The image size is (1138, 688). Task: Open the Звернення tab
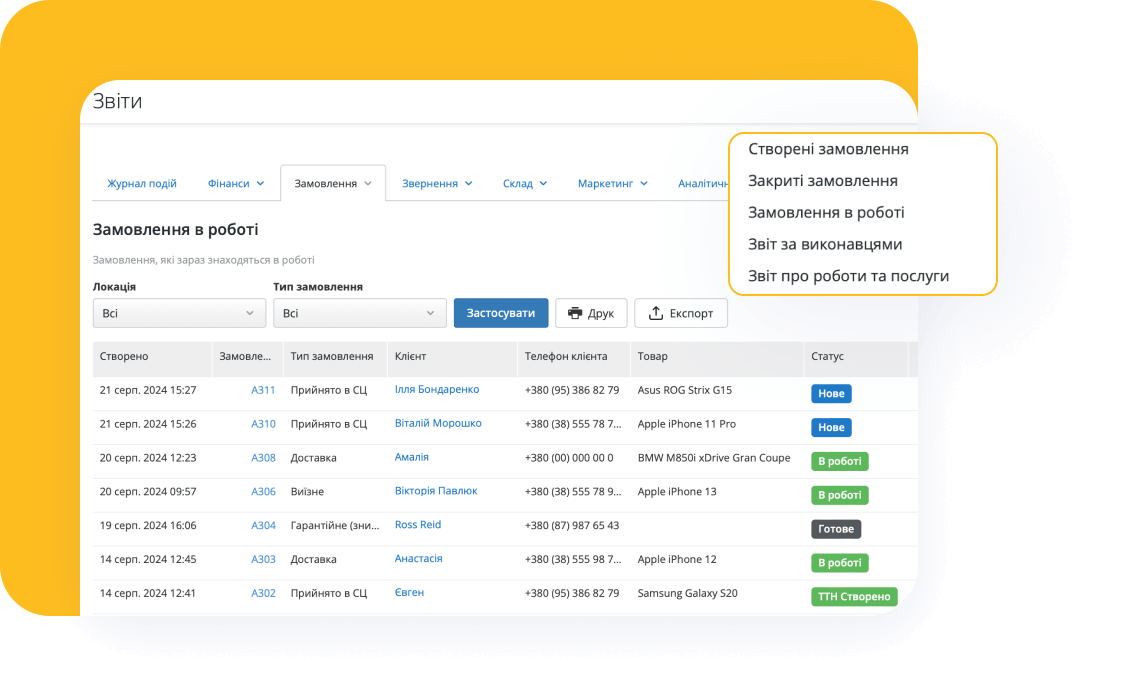[x=437, y=184]
